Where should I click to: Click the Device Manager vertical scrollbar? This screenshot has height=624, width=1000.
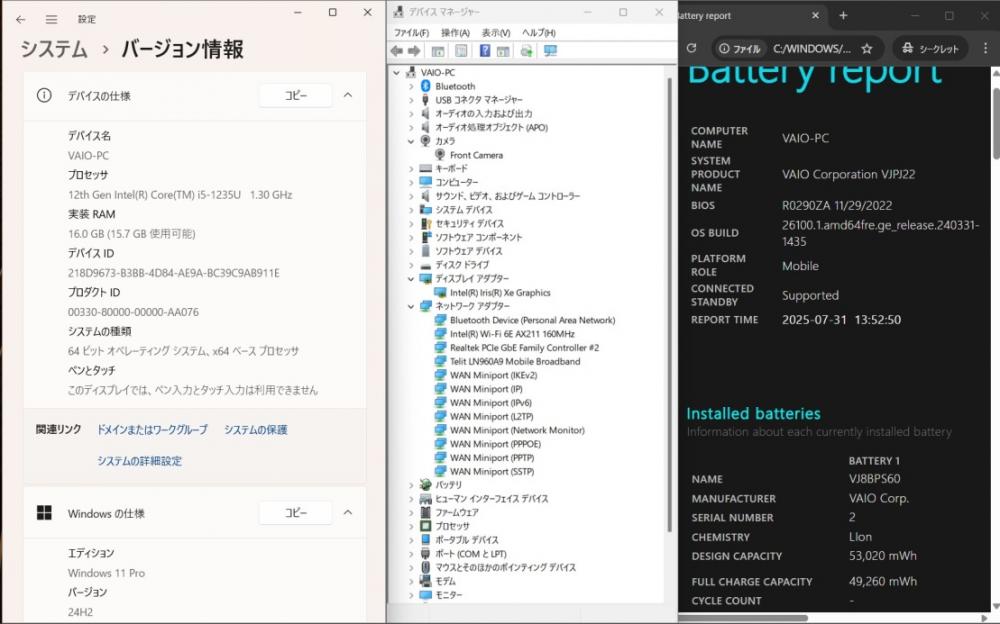670,305
